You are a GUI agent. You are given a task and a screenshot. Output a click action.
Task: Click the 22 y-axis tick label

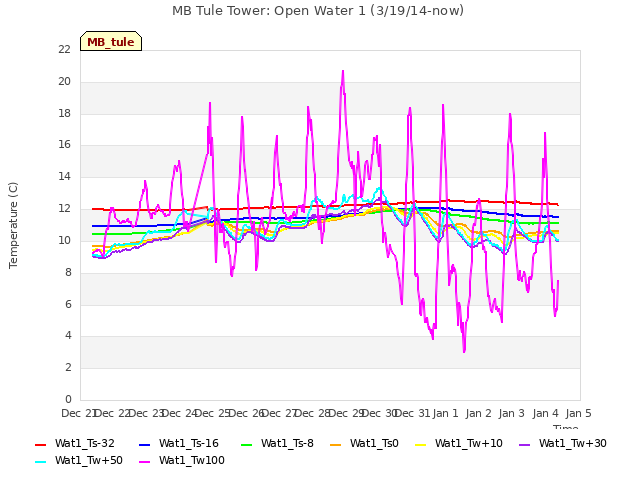(64, 49)
